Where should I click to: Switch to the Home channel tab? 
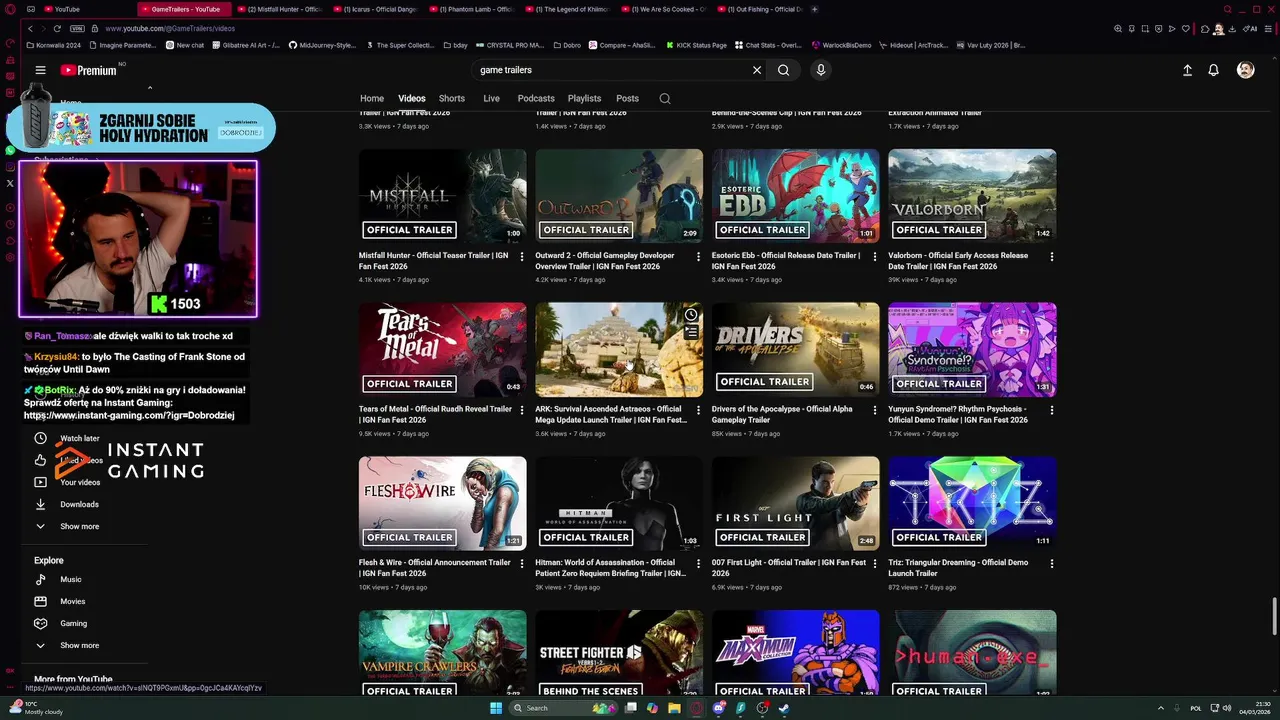click(372, 98)
